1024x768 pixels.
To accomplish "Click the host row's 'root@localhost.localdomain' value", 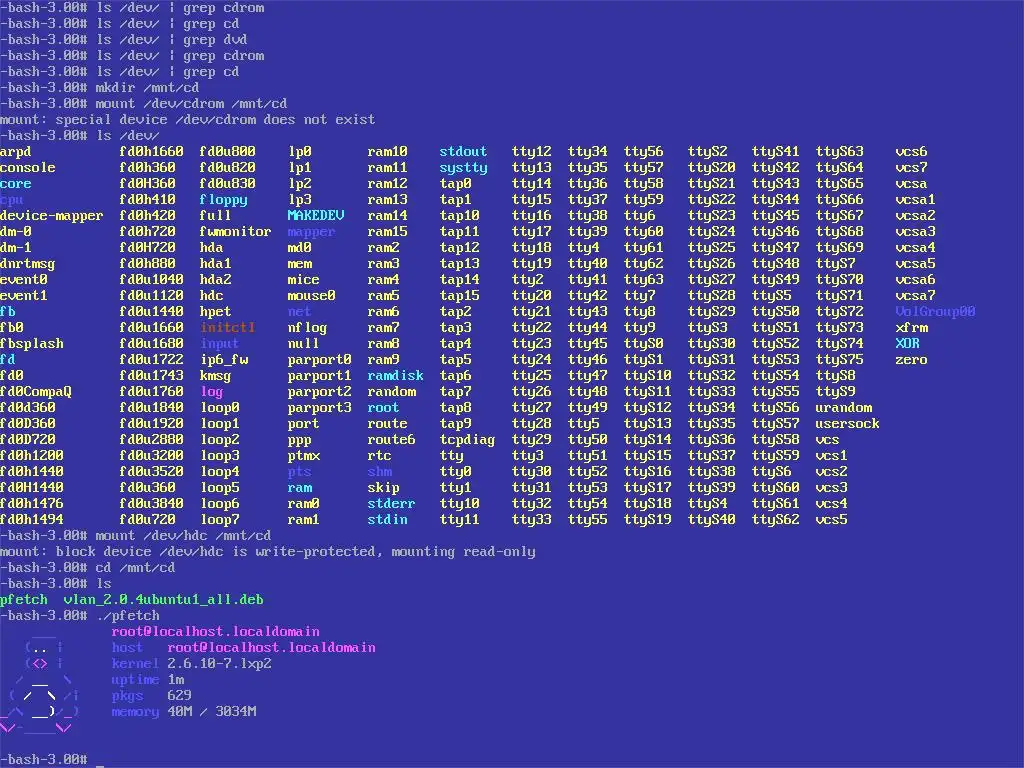I will (x=272, y=647).
